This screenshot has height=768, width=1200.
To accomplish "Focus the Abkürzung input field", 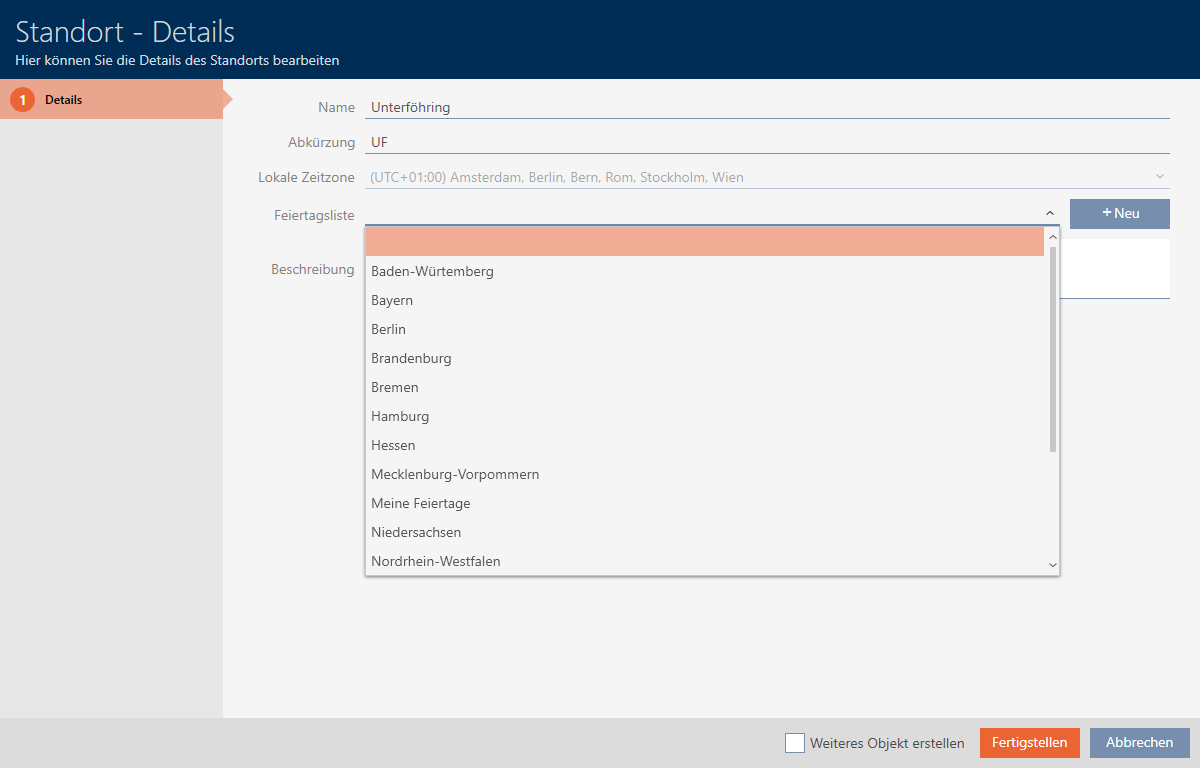I will coord(766,142).
